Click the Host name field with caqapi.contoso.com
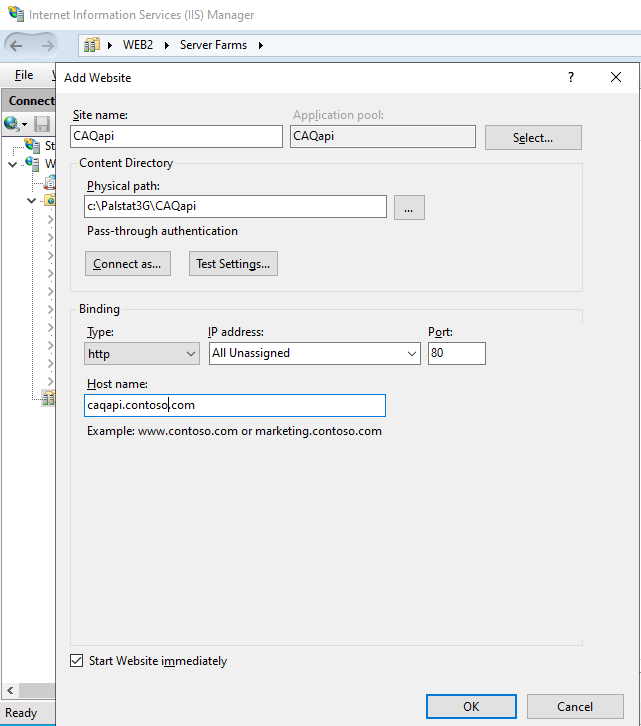Screen dimensions: 641x726 pyautogui.click(x=235, y=406)
